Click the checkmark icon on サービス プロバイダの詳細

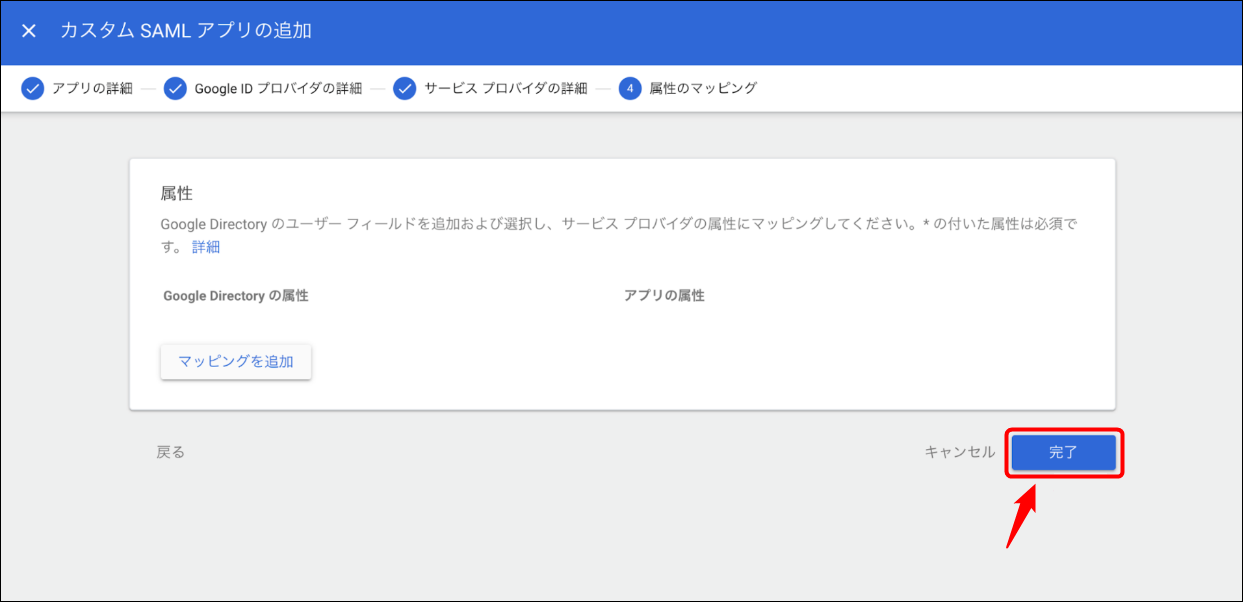click(x=403, y=88)
